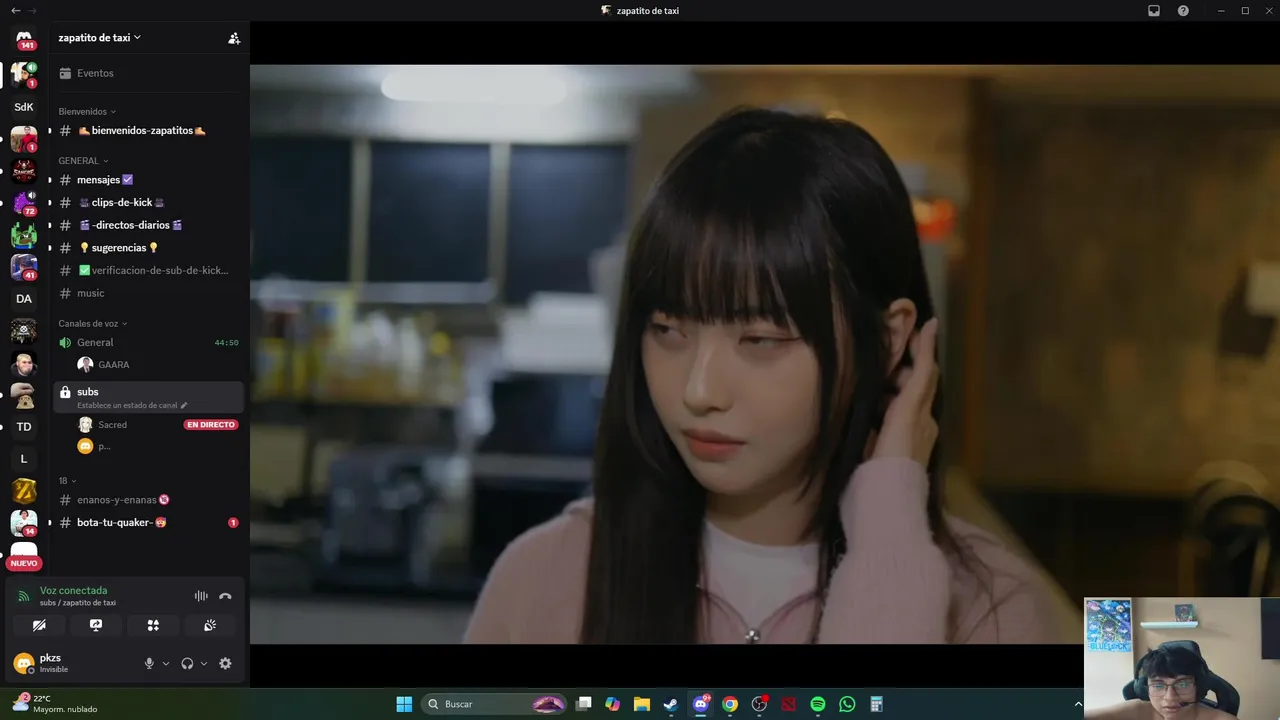The image size is (1280, 720).
Task: Select the SdK server in server list
Action: point(24,107)
